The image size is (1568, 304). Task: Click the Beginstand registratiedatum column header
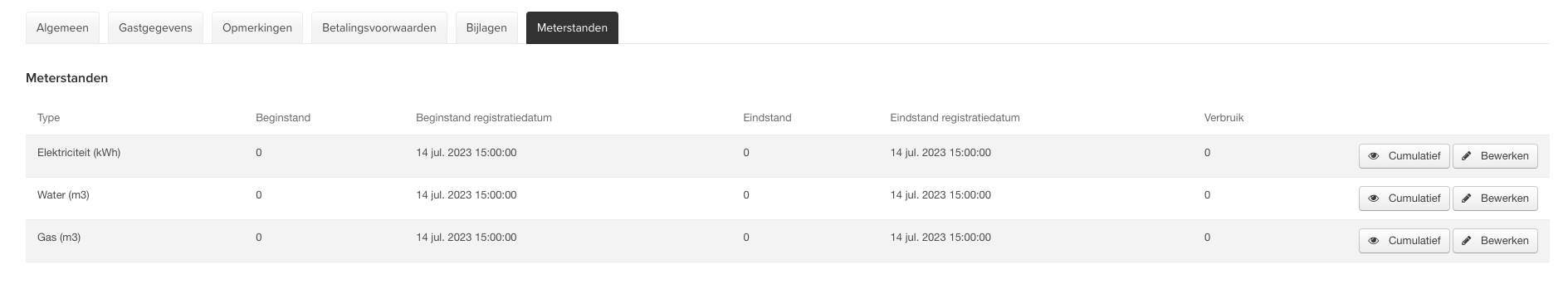click(x=484, y=118)
